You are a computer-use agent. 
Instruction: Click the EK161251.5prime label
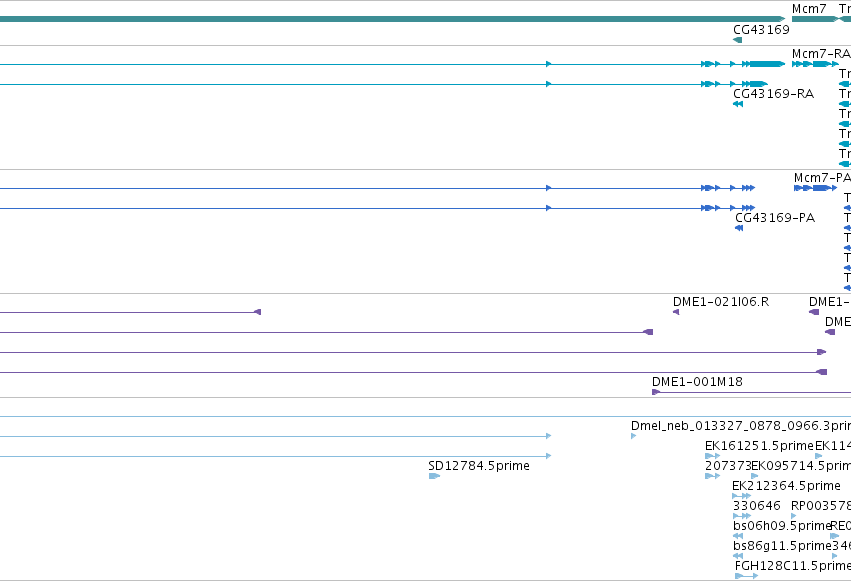759,446
